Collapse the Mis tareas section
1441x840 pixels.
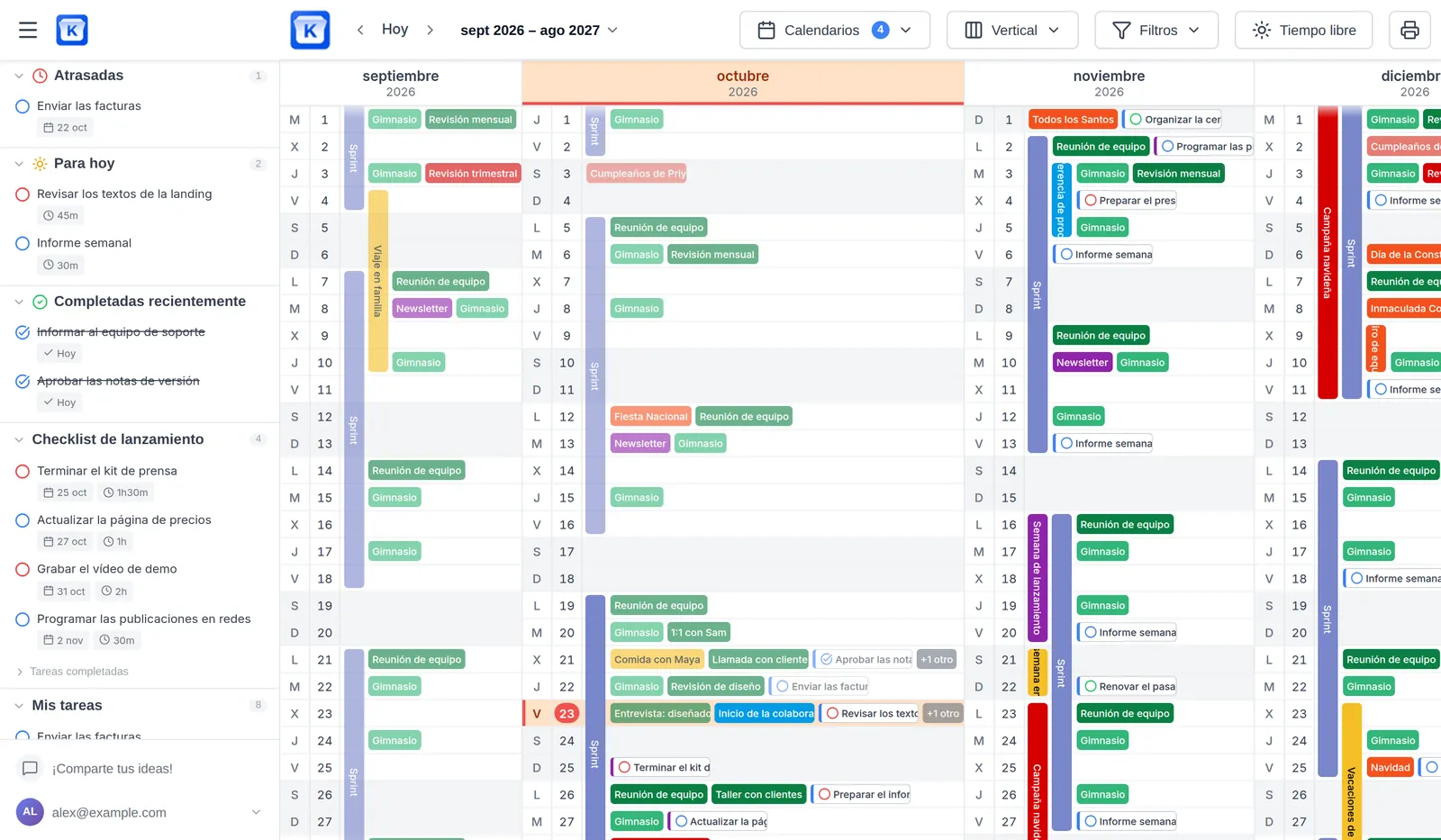(19, 706)
